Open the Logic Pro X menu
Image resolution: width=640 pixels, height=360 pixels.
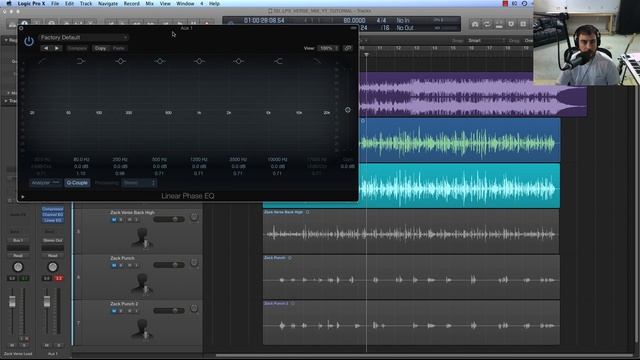click(31, 3)
